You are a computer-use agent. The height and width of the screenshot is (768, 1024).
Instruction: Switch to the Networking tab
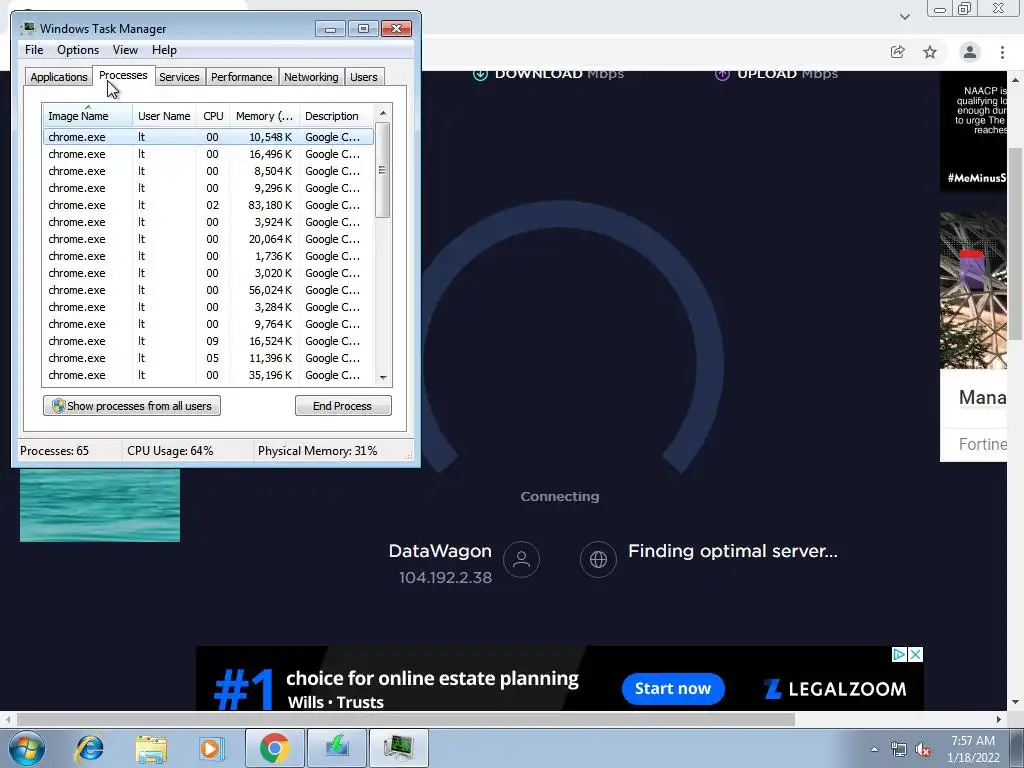coord(311,77)
